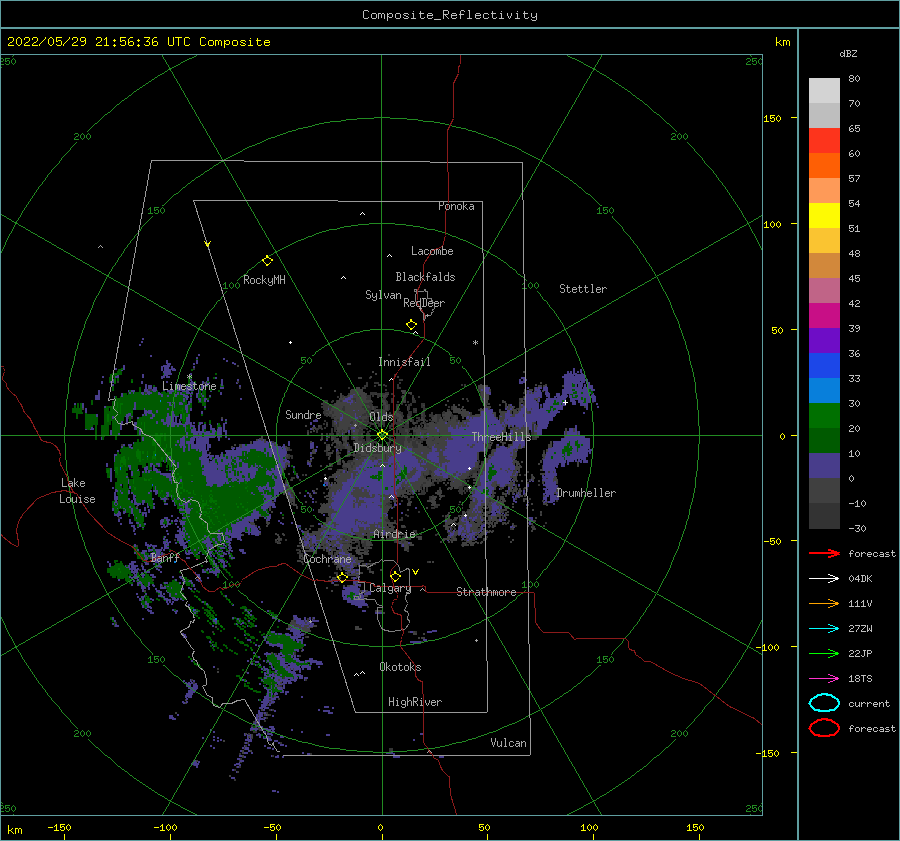Image resolution: width=900 pixels, height=841 pixels.
Task: Click the Innisfail label
Action: 404,362
